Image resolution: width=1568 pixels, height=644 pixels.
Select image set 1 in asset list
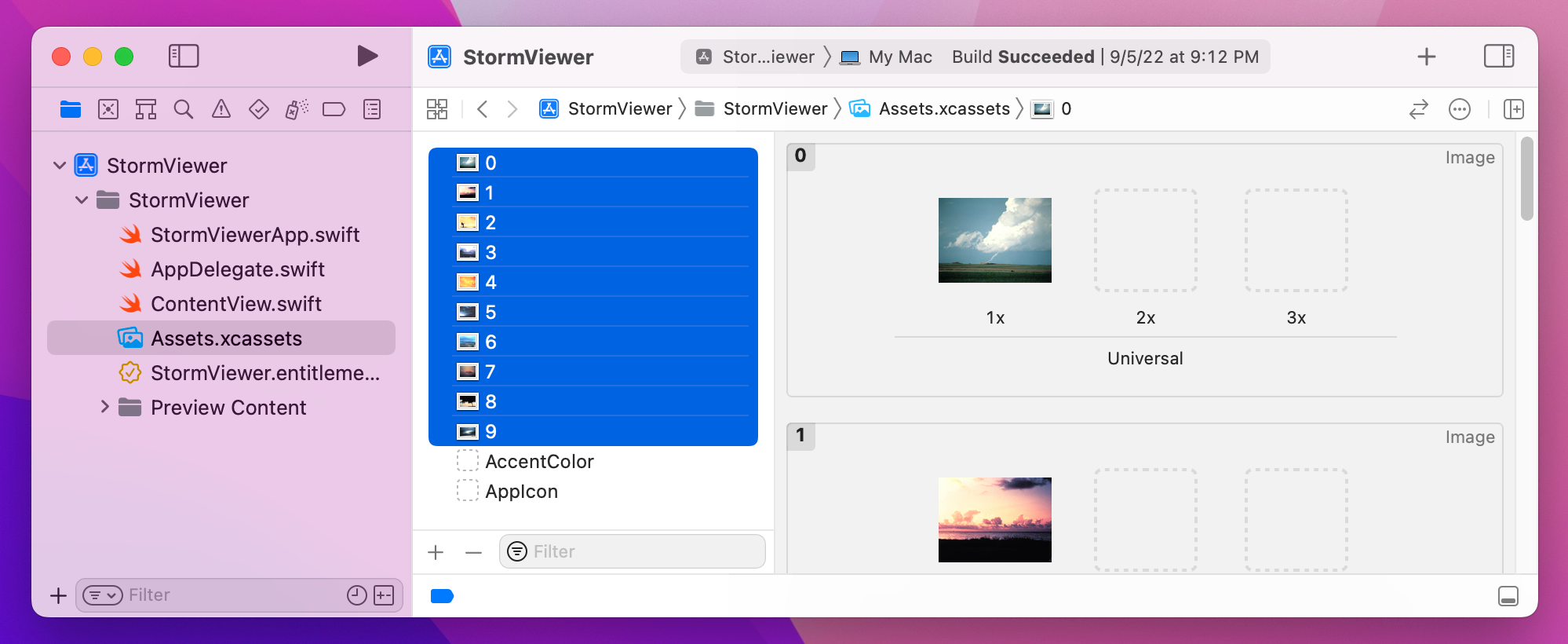[593, 192]
